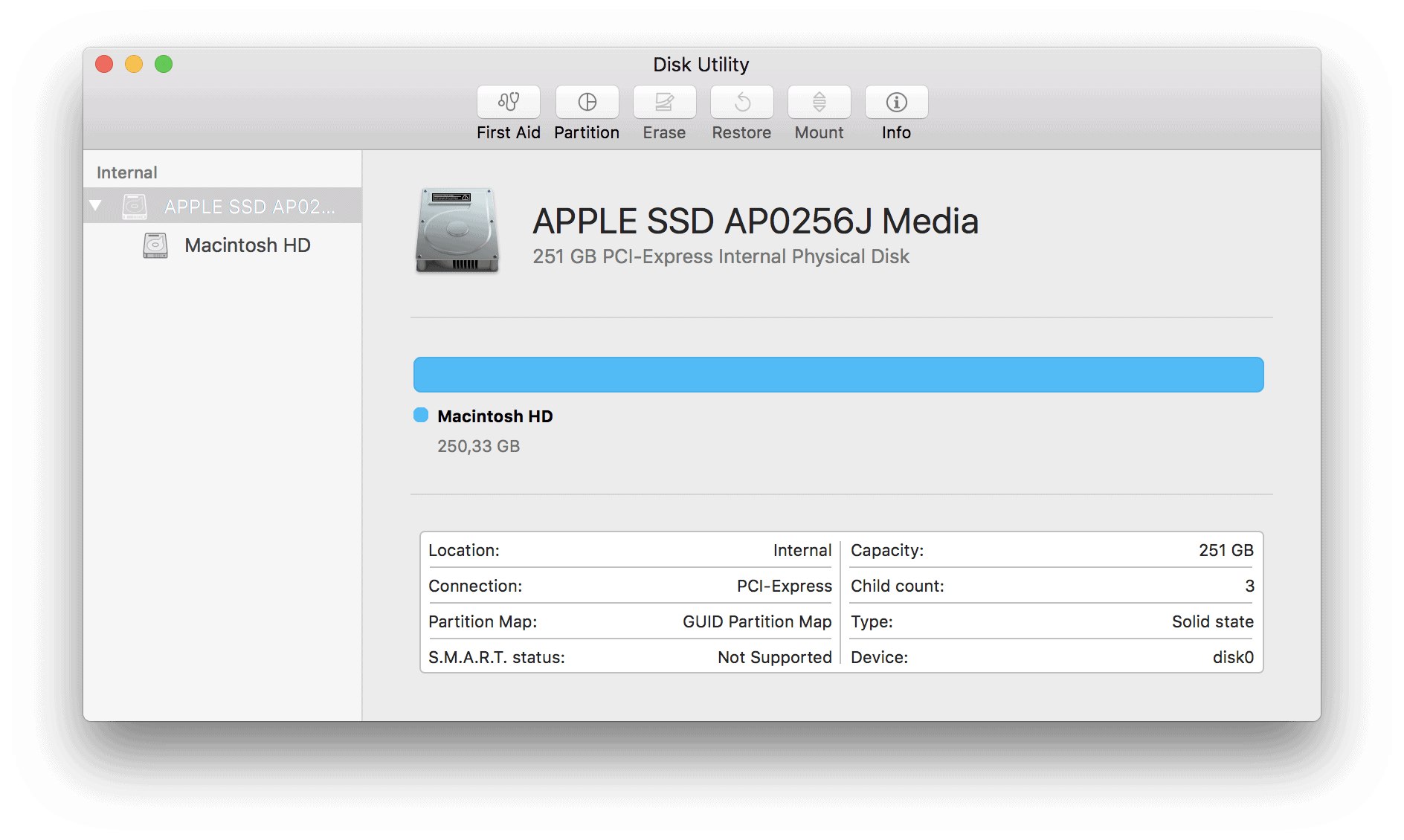Collapse the APPLE SSD disclosure triangle
1404x840 pixels.
click(95, 205)
